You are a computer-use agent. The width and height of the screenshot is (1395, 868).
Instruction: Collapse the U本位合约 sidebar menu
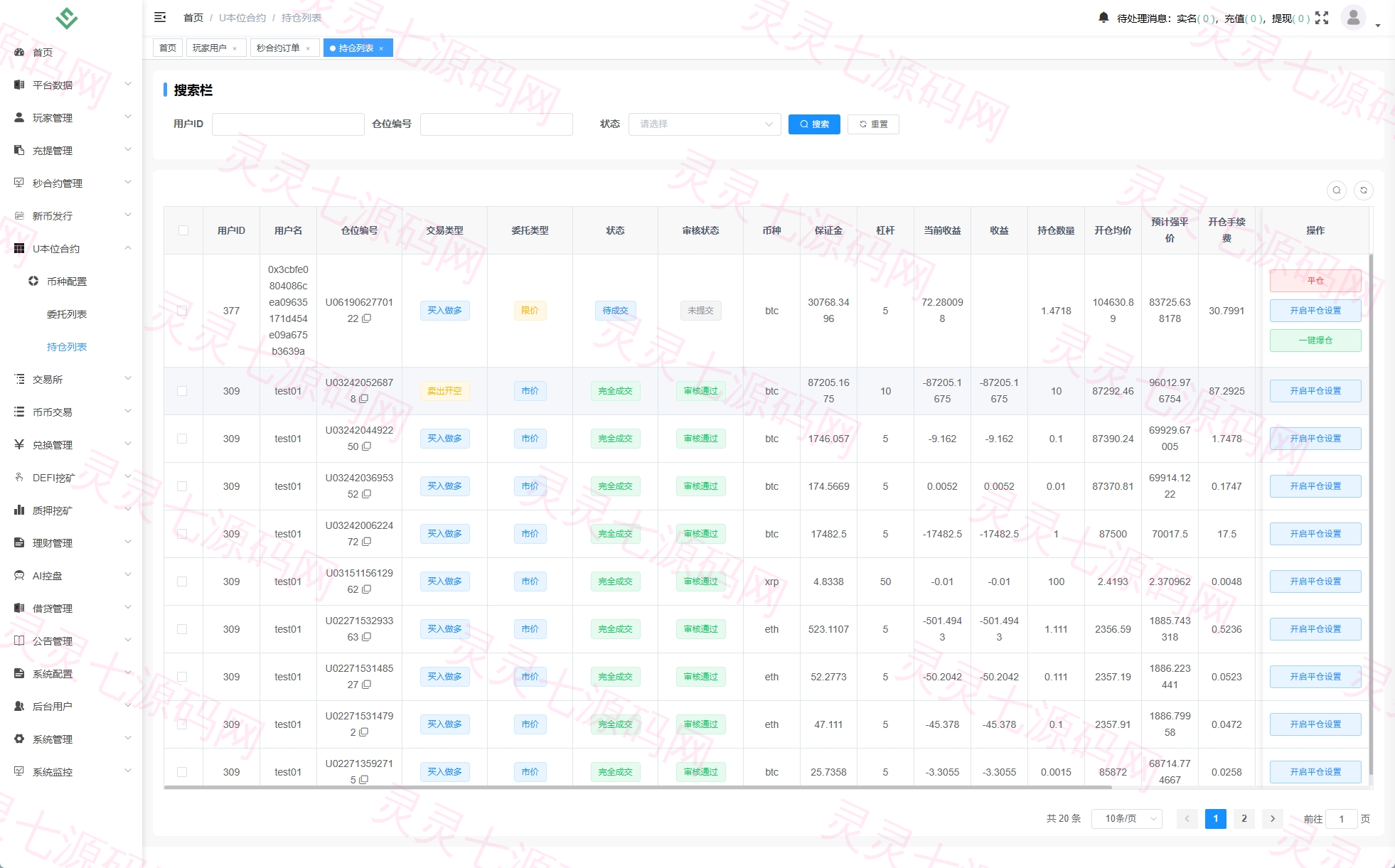coord(71,248)
